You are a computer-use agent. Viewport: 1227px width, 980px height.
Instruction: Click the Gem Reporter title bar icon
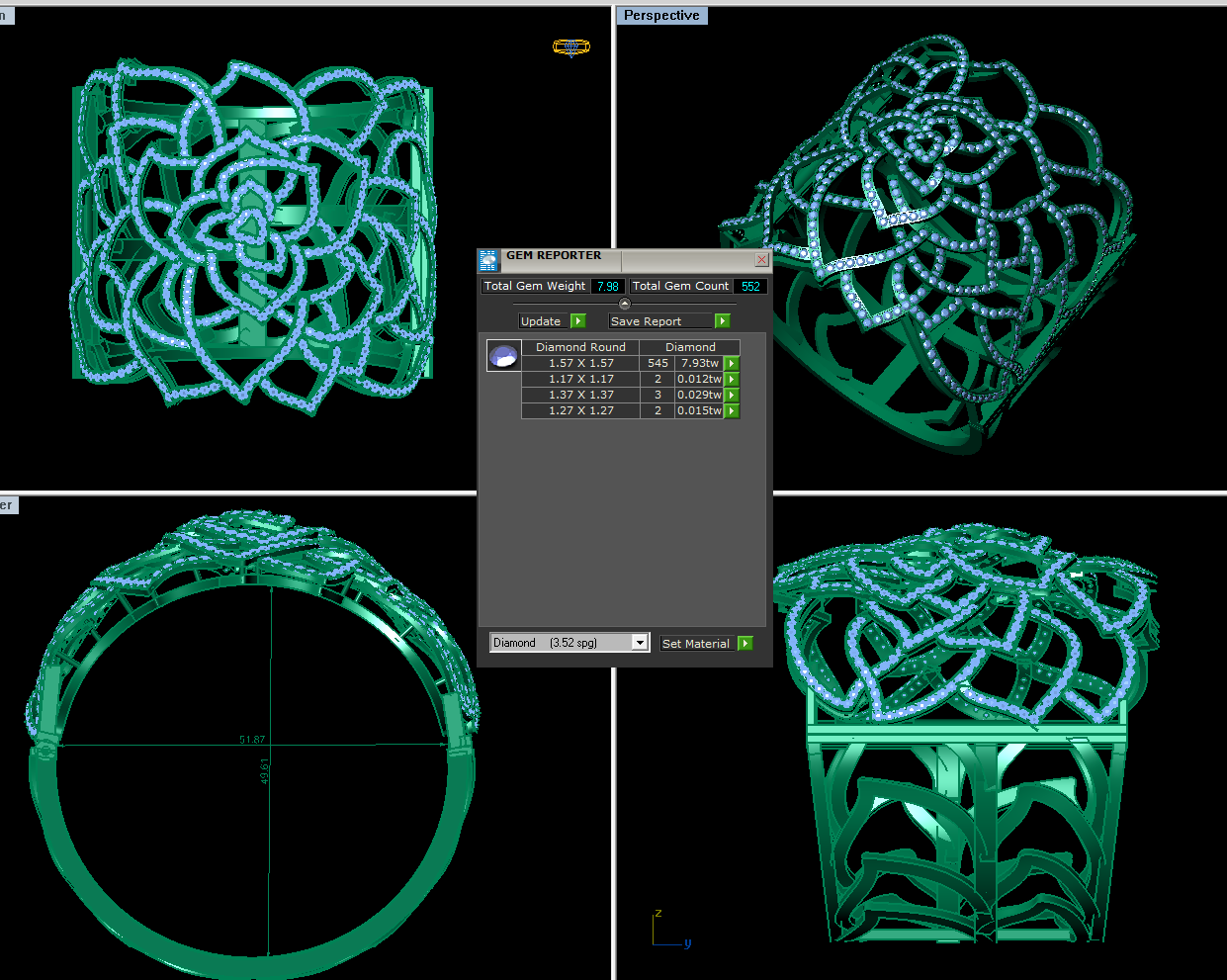click(x=488, y=260)
